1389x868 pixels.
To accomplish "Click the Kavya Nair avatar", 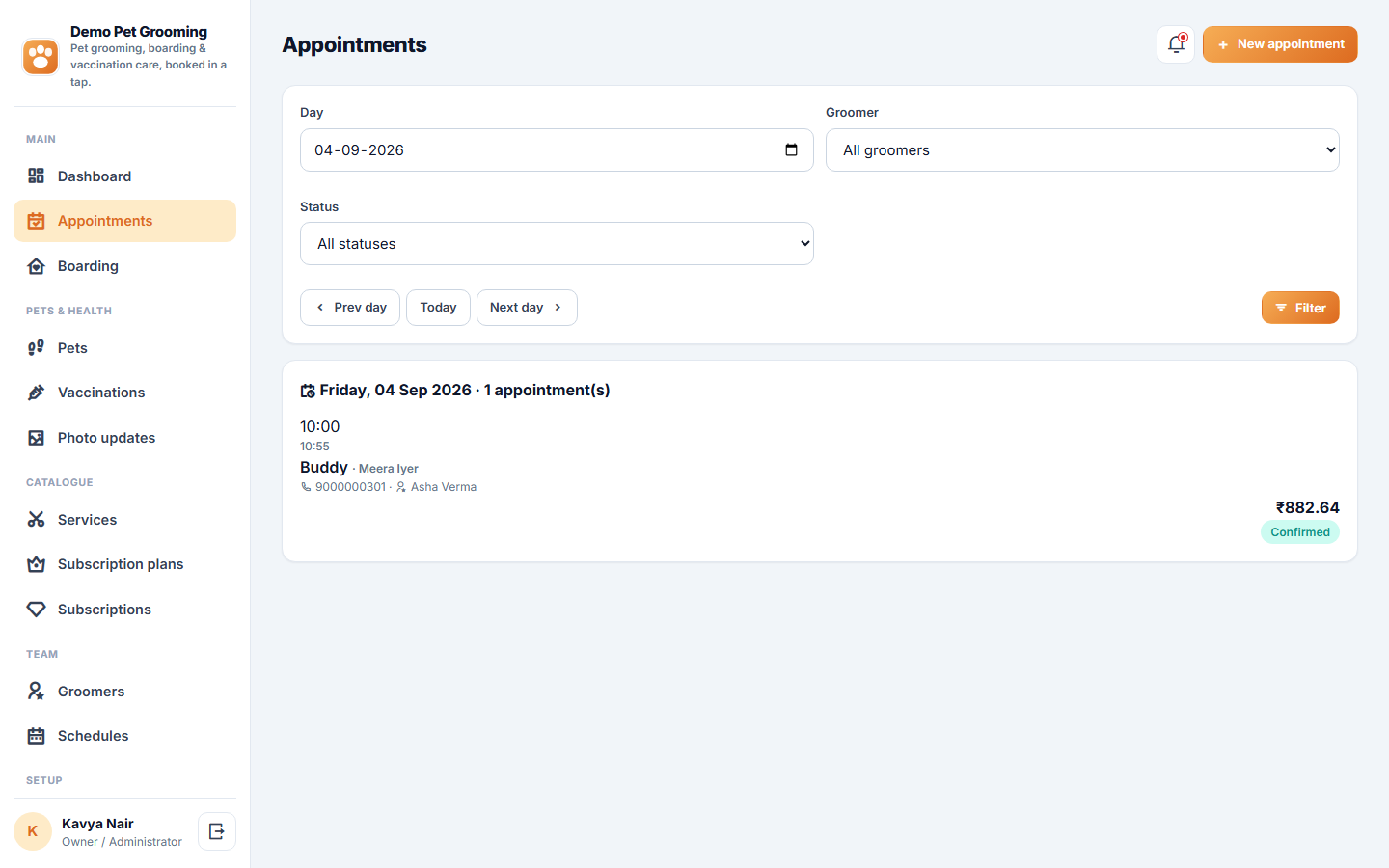I will click(33, 831).
